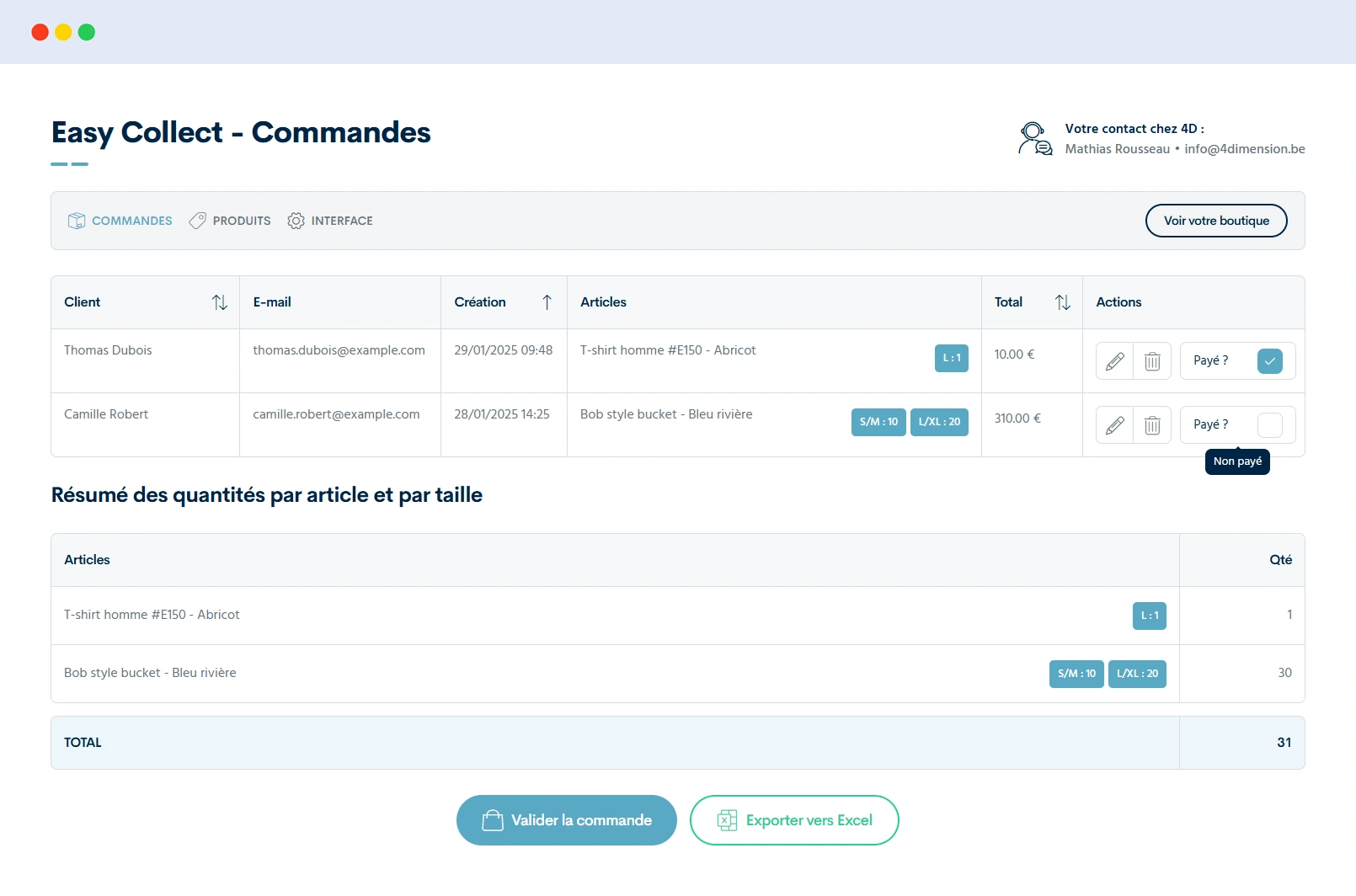
Task: Delete Camille Robert order with trash icon
Action: pos(1152,425)
